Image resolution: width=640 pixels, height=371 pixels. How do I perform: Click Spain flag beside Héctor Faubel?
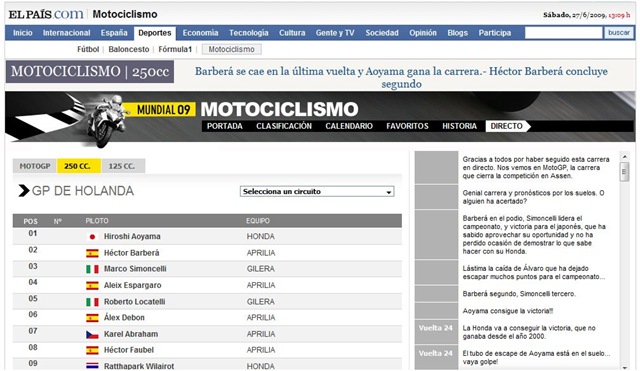pyautogui.click(x=92, y=350)
